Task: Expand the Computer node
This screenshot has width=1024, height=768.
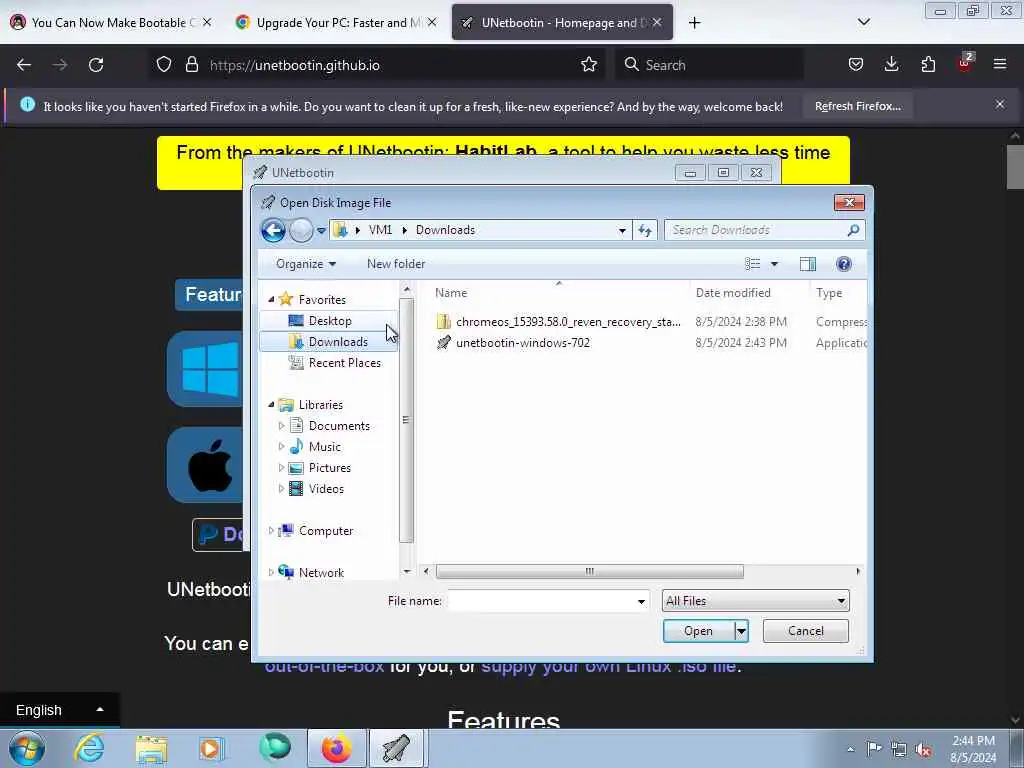Action: tap(272, 531)
